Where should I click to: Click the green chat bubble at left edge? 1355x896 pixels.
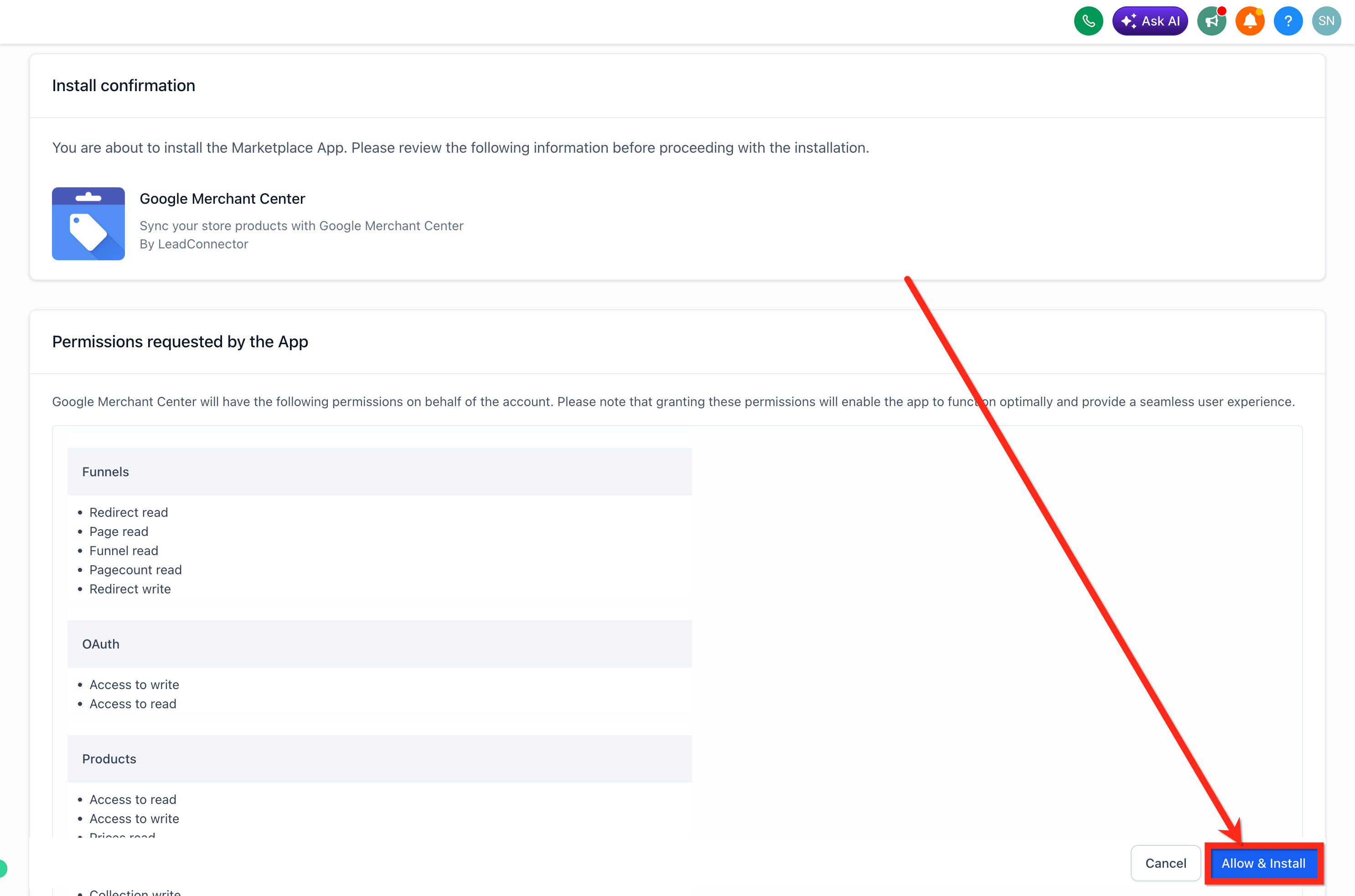pos(3,869)
